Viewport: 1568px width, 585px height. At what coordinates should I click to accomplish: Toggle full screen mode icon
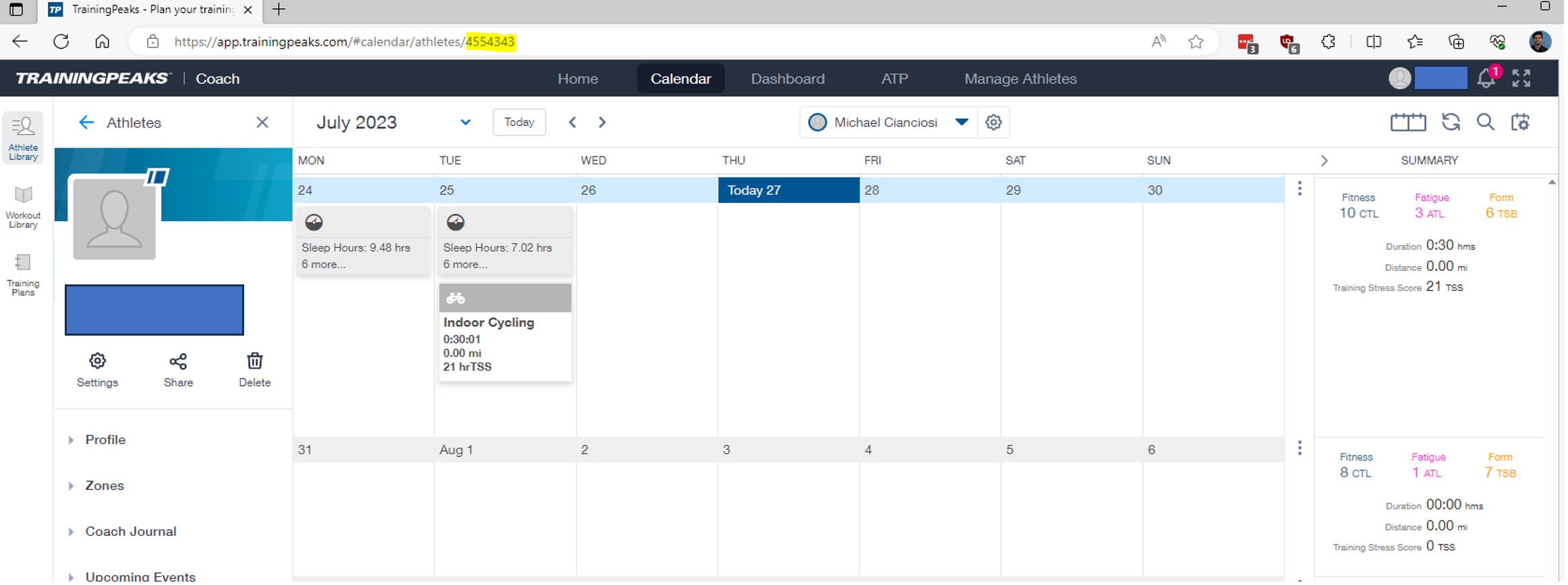click(1521, 79)
